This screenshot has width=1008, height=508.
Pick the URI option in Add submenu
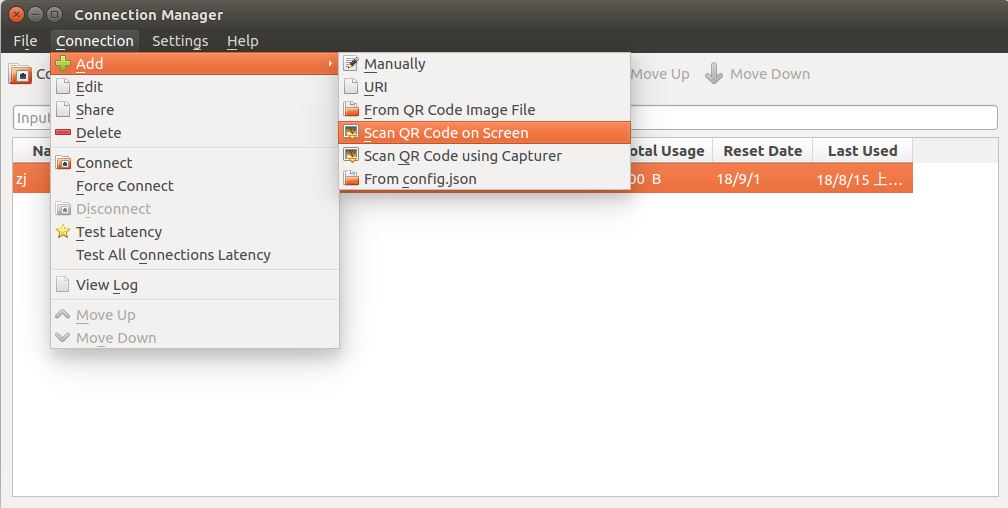(x=376, y=87)
